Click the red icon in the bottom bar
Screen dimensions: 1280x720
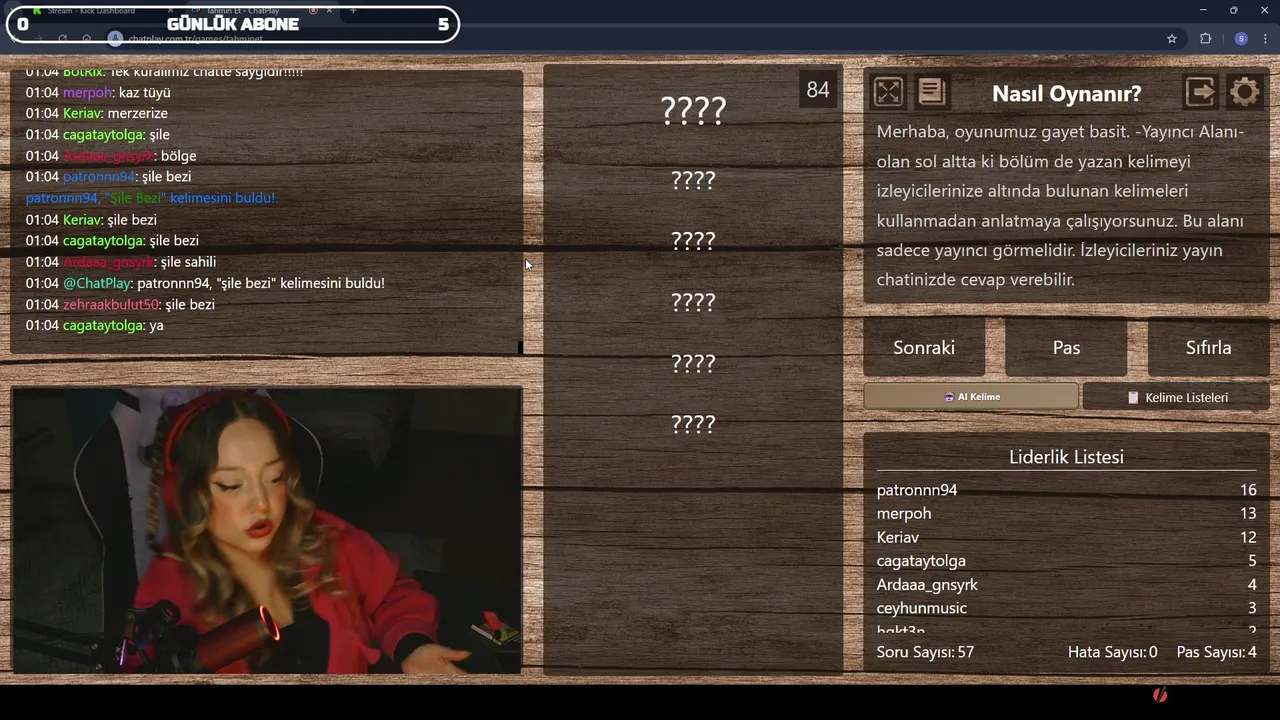pyautogui.click(x=1160, y=695)
